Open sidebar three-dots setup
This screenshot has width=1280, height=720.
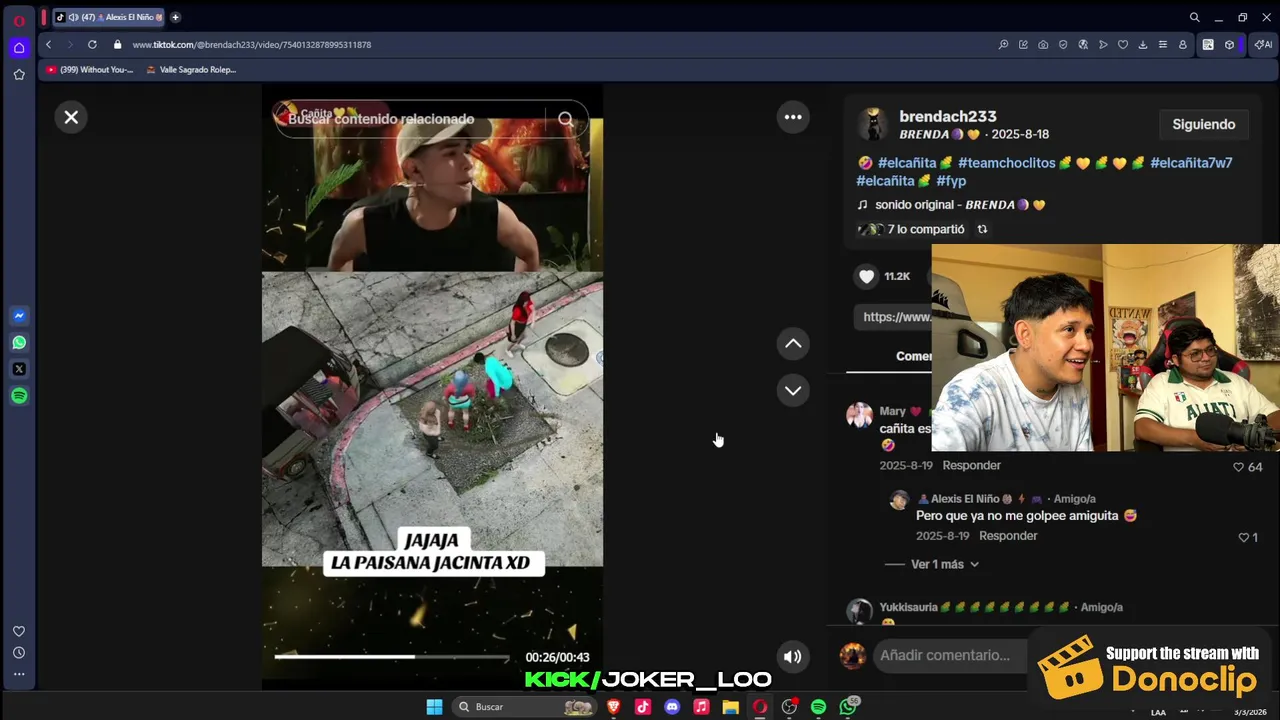(x=19, y=673)
